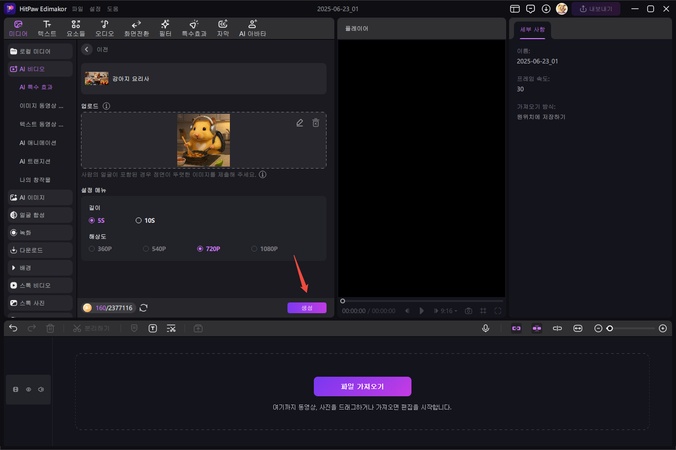Select the 텍스트 동영상 sub-item

(x=41, y=124)
